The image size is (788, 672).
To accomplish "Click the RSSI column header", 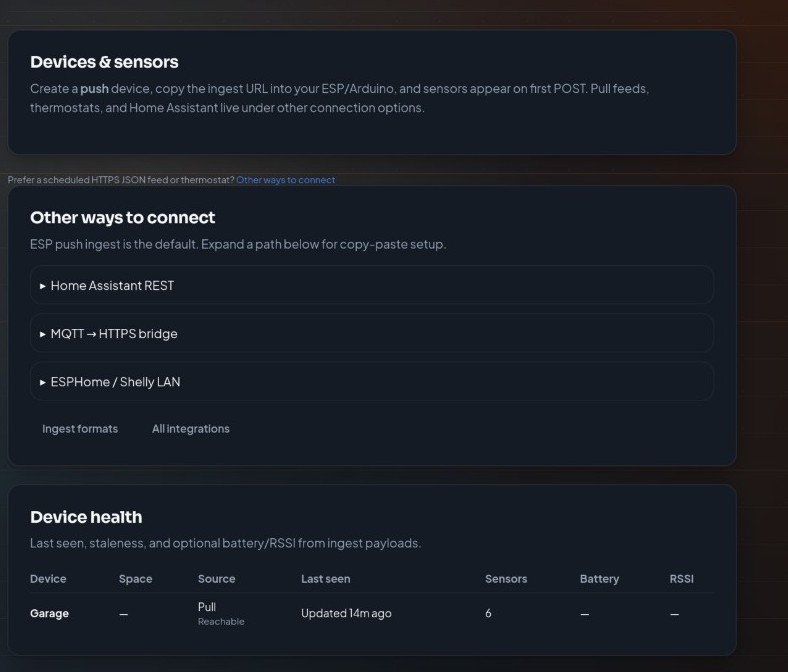I will tap(681, 579).
